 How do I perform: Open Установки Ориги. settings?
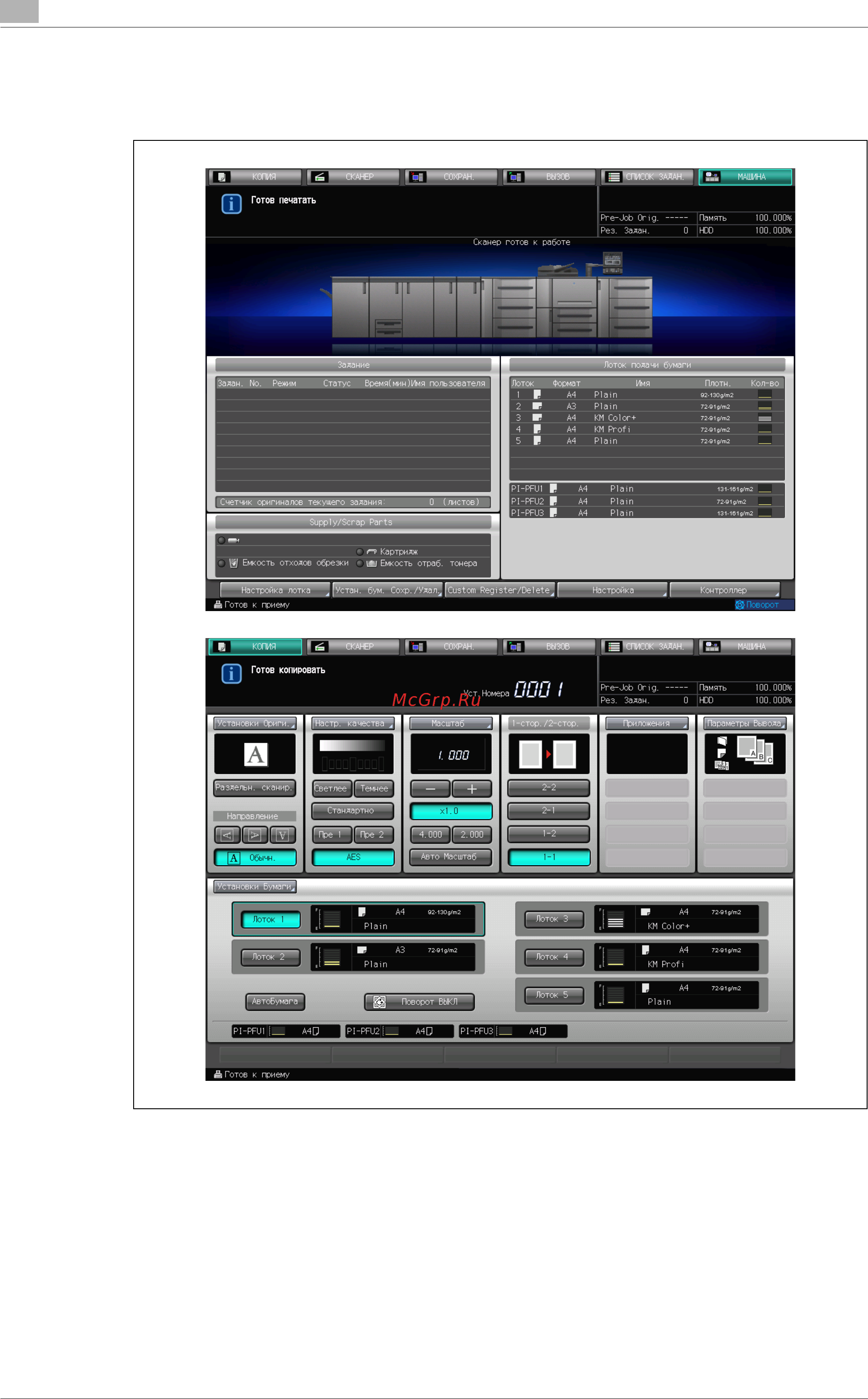255,723
